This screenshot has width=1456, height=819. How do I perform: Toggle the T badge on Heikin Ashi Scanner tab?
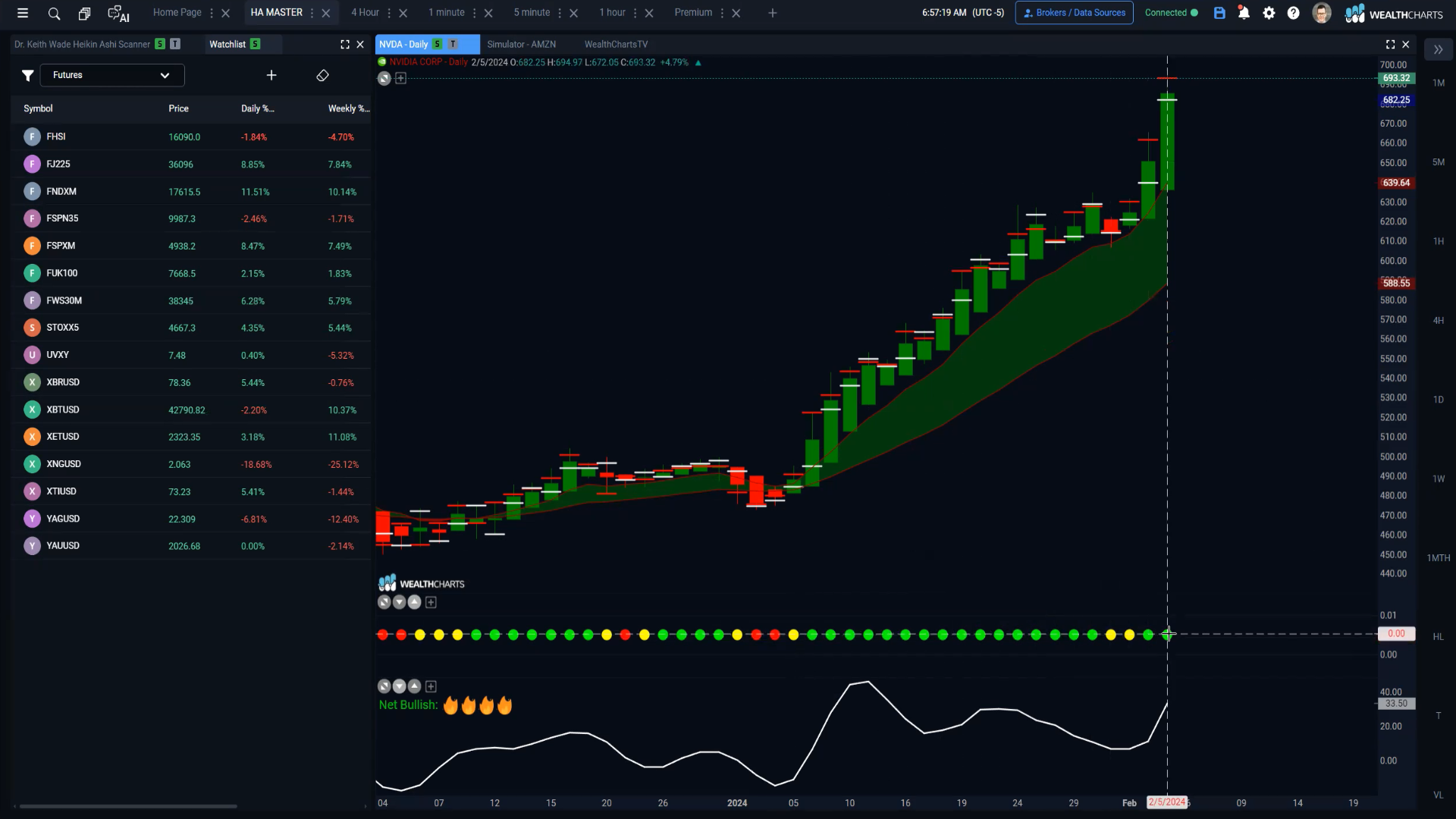tap(175, 44)
